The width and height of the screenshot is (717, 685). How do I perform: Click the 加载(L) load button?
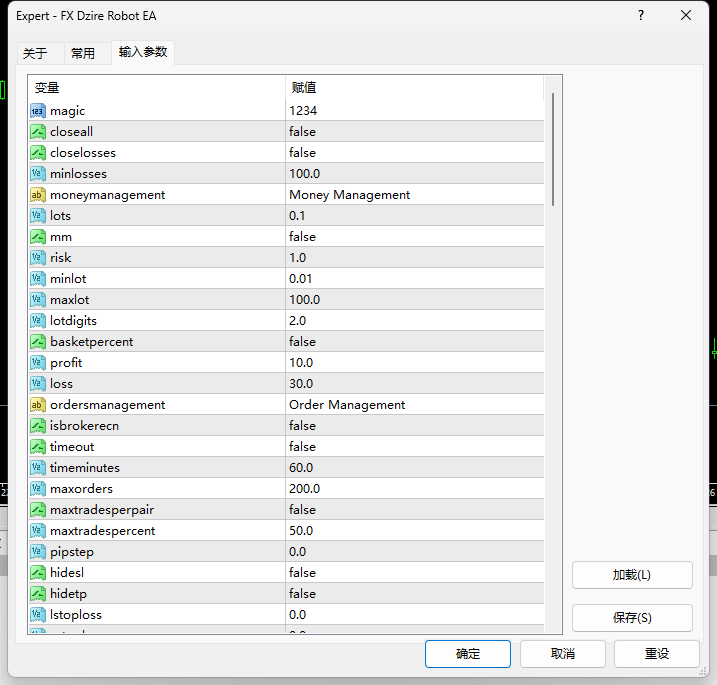click(632, 575)
